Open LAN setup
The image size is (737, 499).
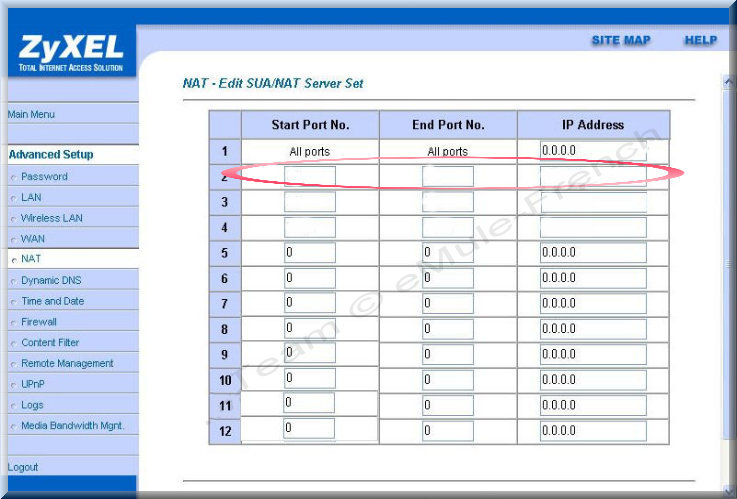(31, 197)
